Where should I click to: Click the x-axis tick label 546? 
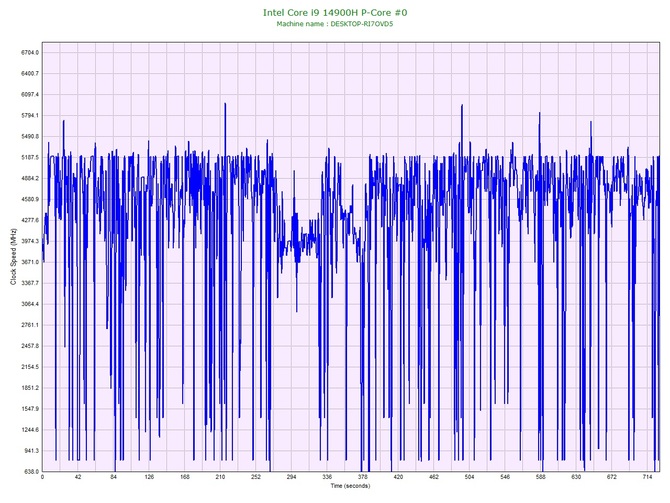tap(505, 477)
